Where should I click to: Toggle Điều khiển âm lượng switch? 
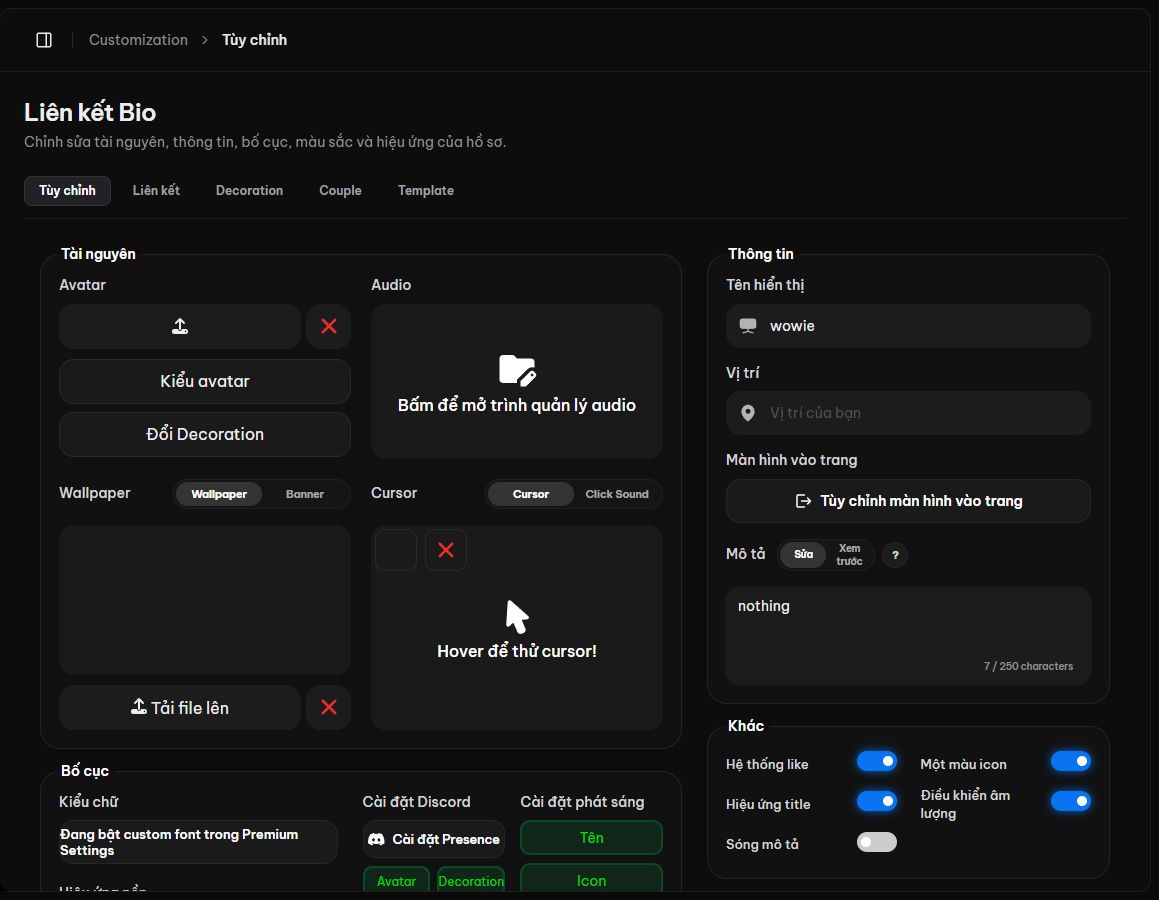[x=1070, y=801]
